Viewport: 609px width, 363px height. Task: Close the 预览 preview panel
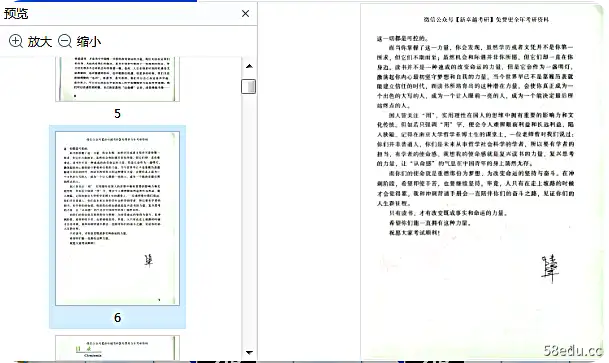point(245,14)
